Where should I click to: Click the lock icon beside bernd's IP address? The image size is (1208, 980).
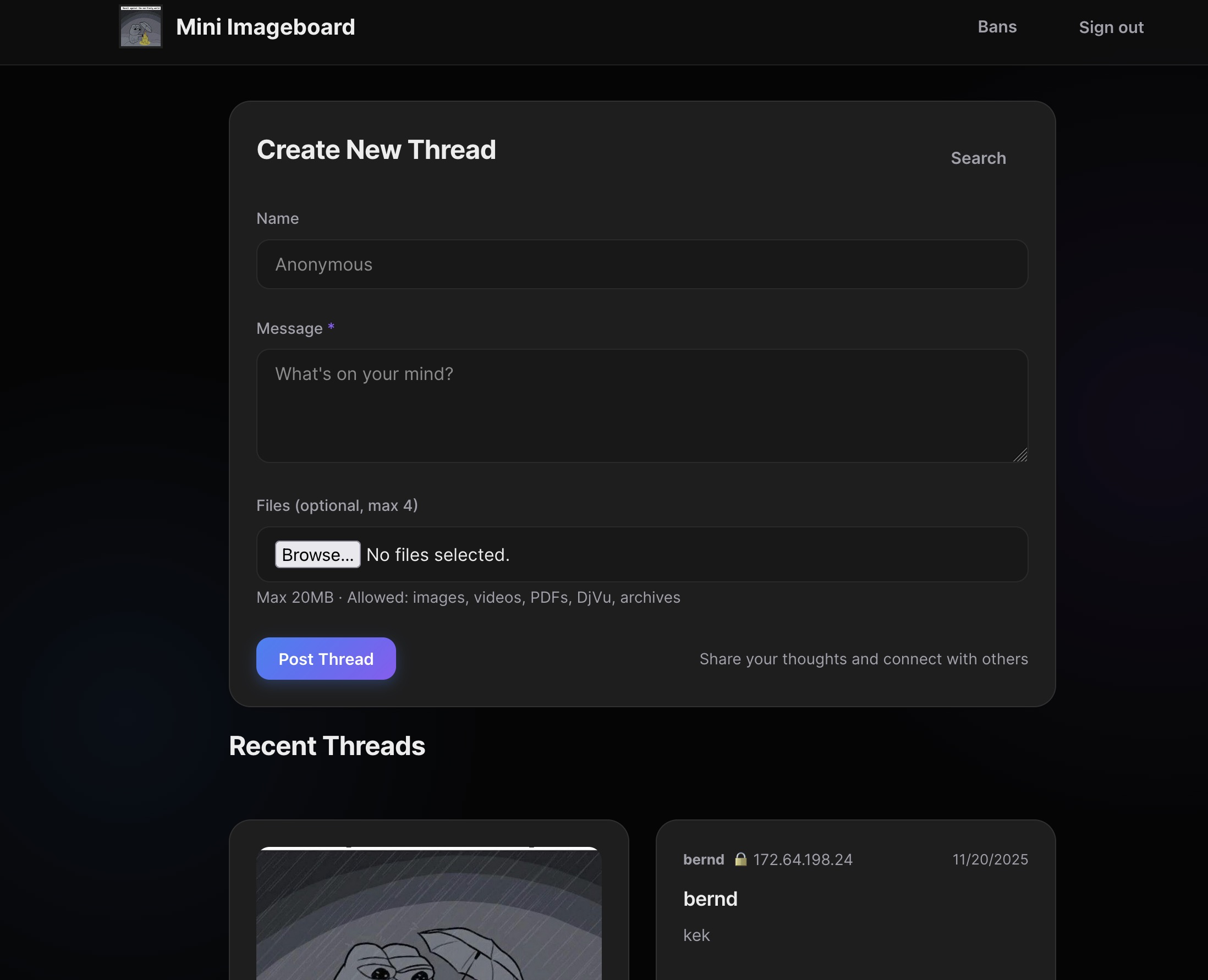[x=740, y=859]
